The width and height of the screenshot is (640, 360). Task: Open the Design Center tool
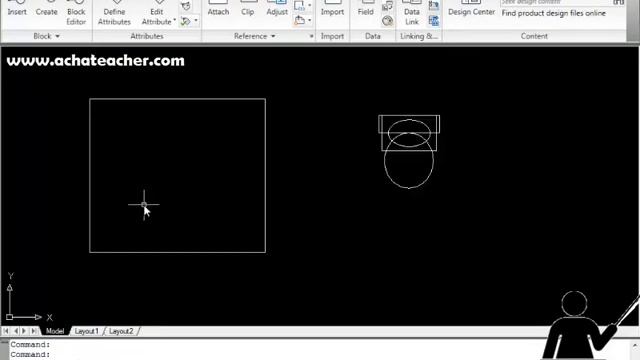[471, 9]
